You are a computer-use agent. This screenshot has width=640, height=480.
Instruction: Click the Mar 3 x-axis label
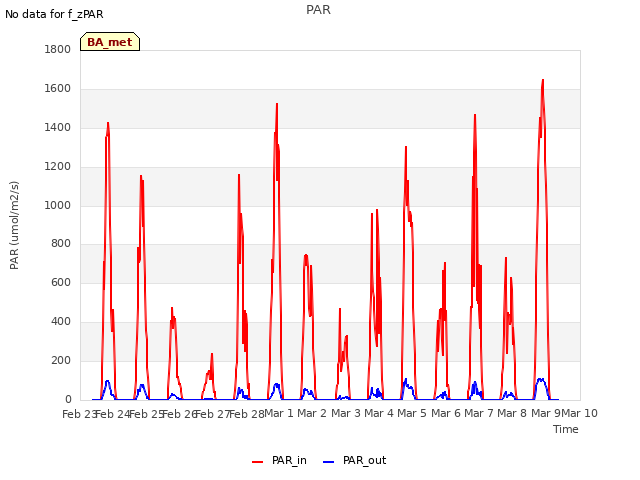click(x=345, y=413)
